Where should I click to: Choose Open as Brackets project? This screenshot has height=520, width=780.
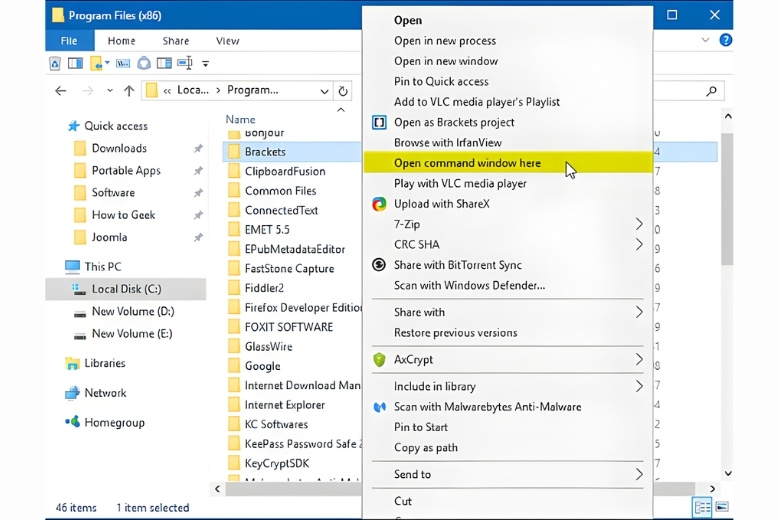pyautogui.click(x=507, y=122)
